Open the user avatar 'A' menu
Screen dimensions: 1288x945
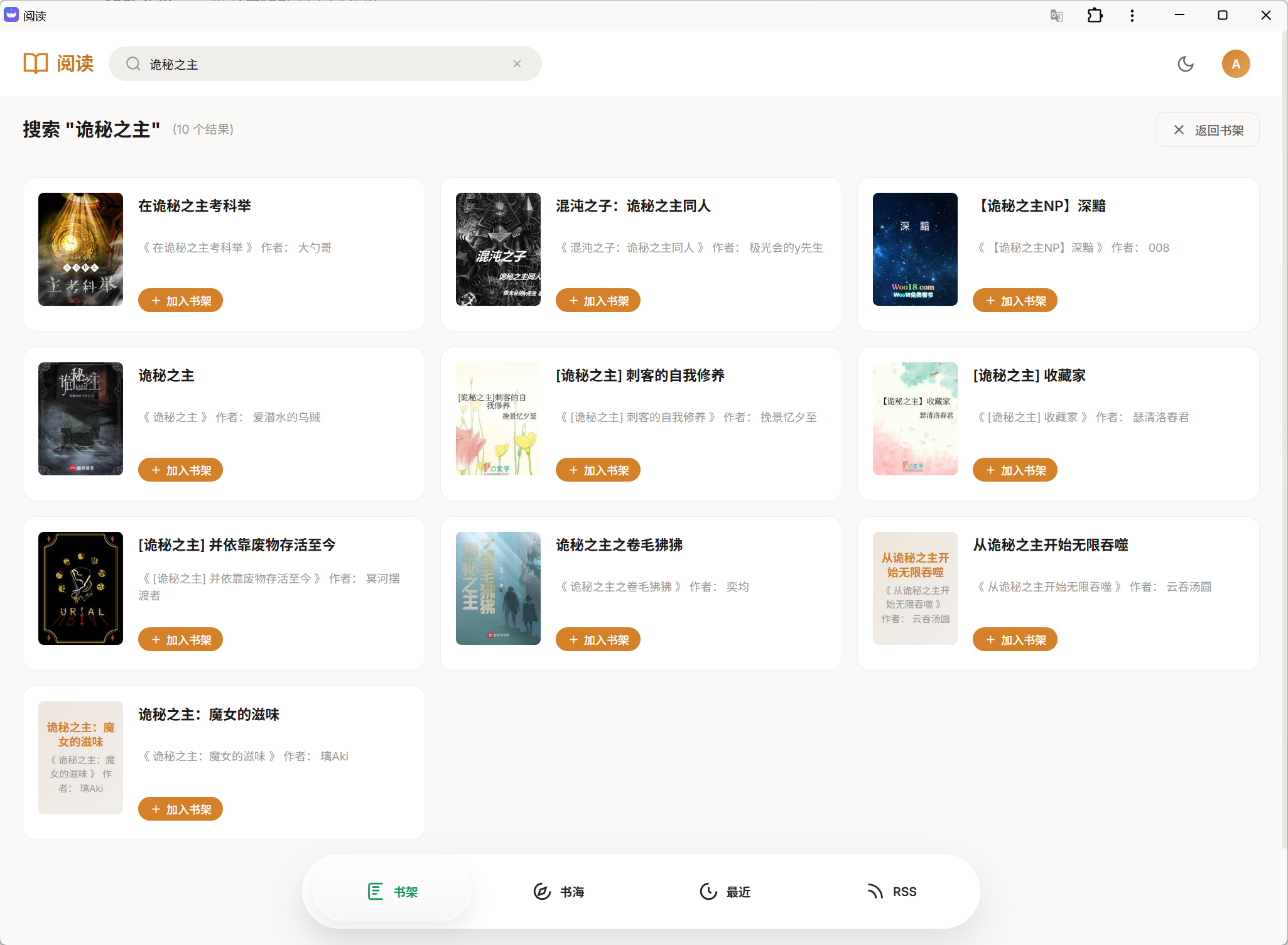1235,64
